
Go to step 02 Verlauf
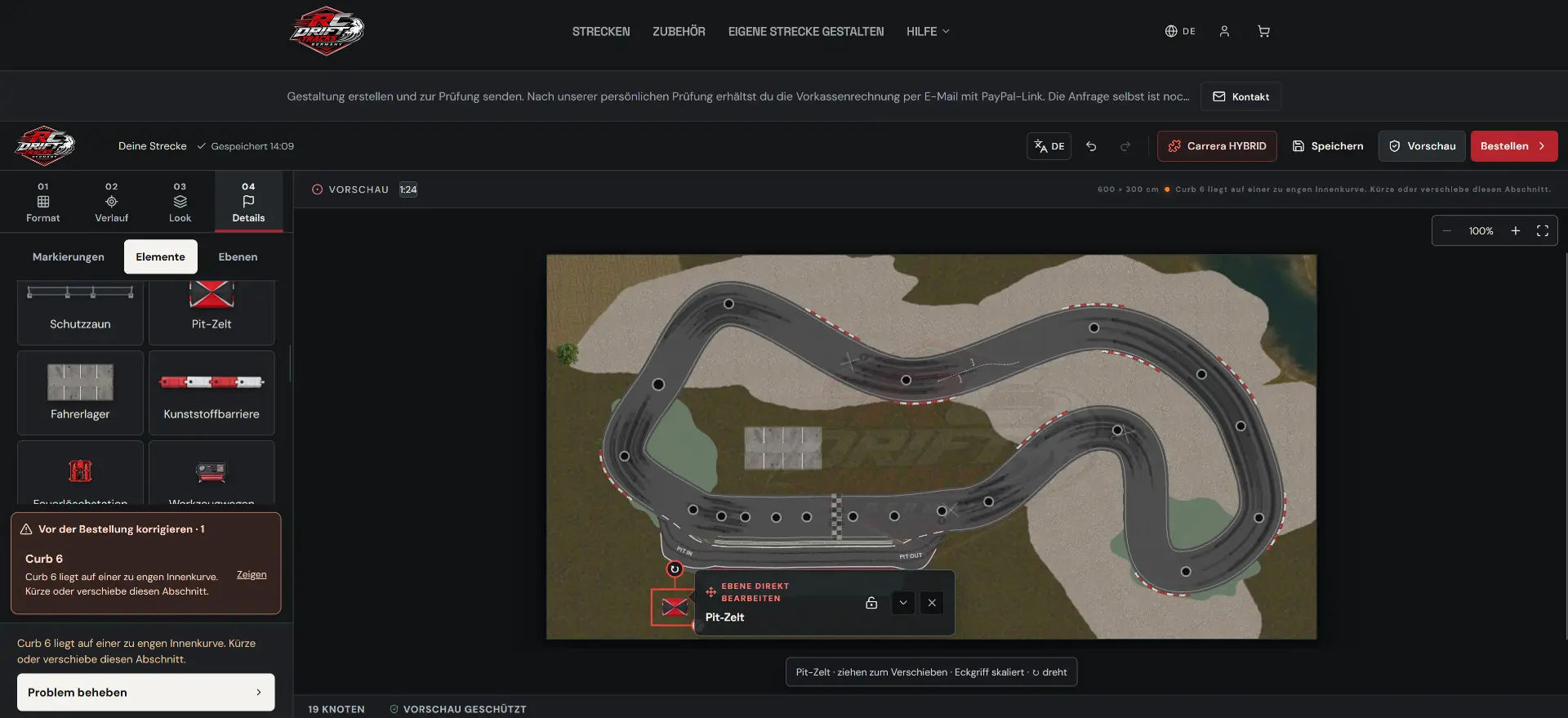click(x=112, y=202)
